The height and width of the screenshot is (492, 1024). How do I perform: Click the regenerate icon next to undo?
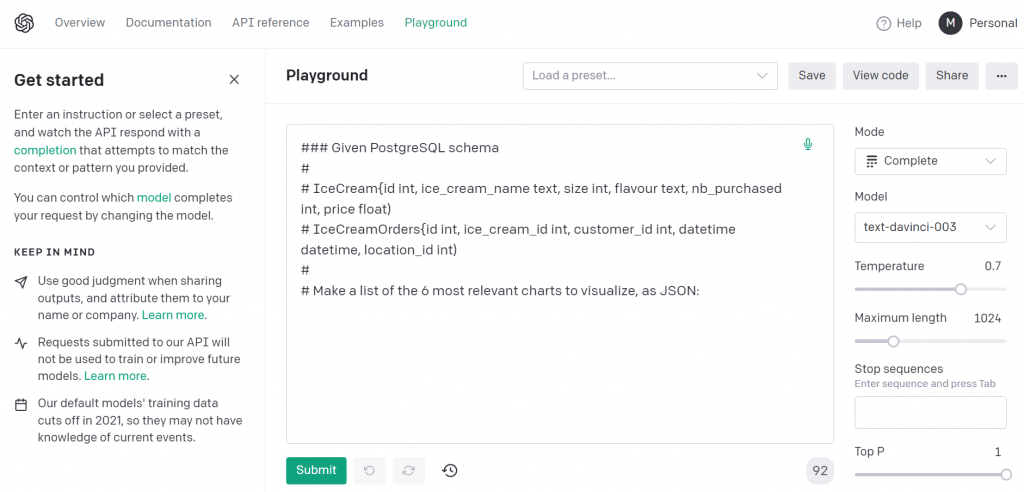pos(408,471)
